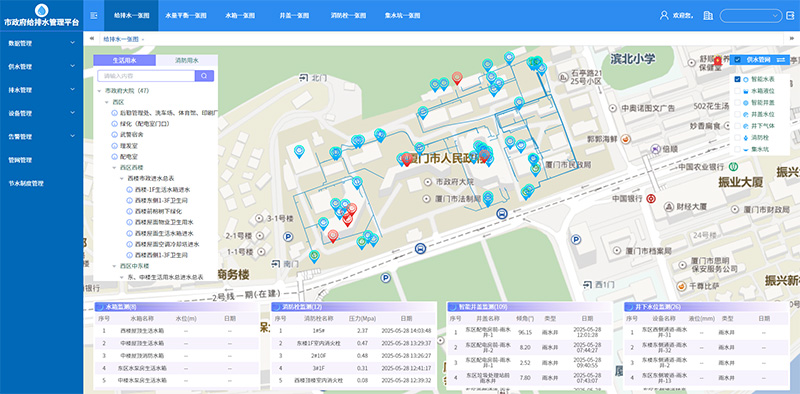Click the building icon in the header
The width and height of the screenshot is (800, 394).
708,15
